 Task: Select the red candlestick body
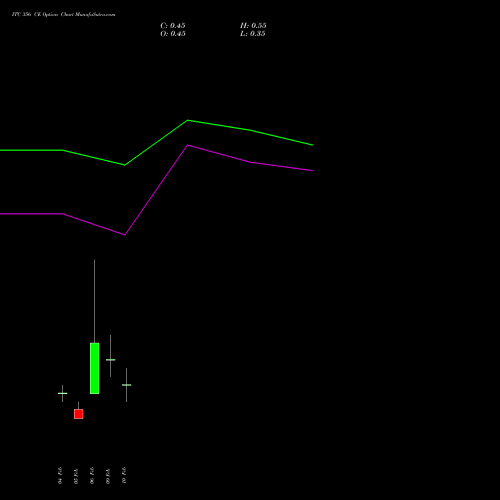pos(79,414)
